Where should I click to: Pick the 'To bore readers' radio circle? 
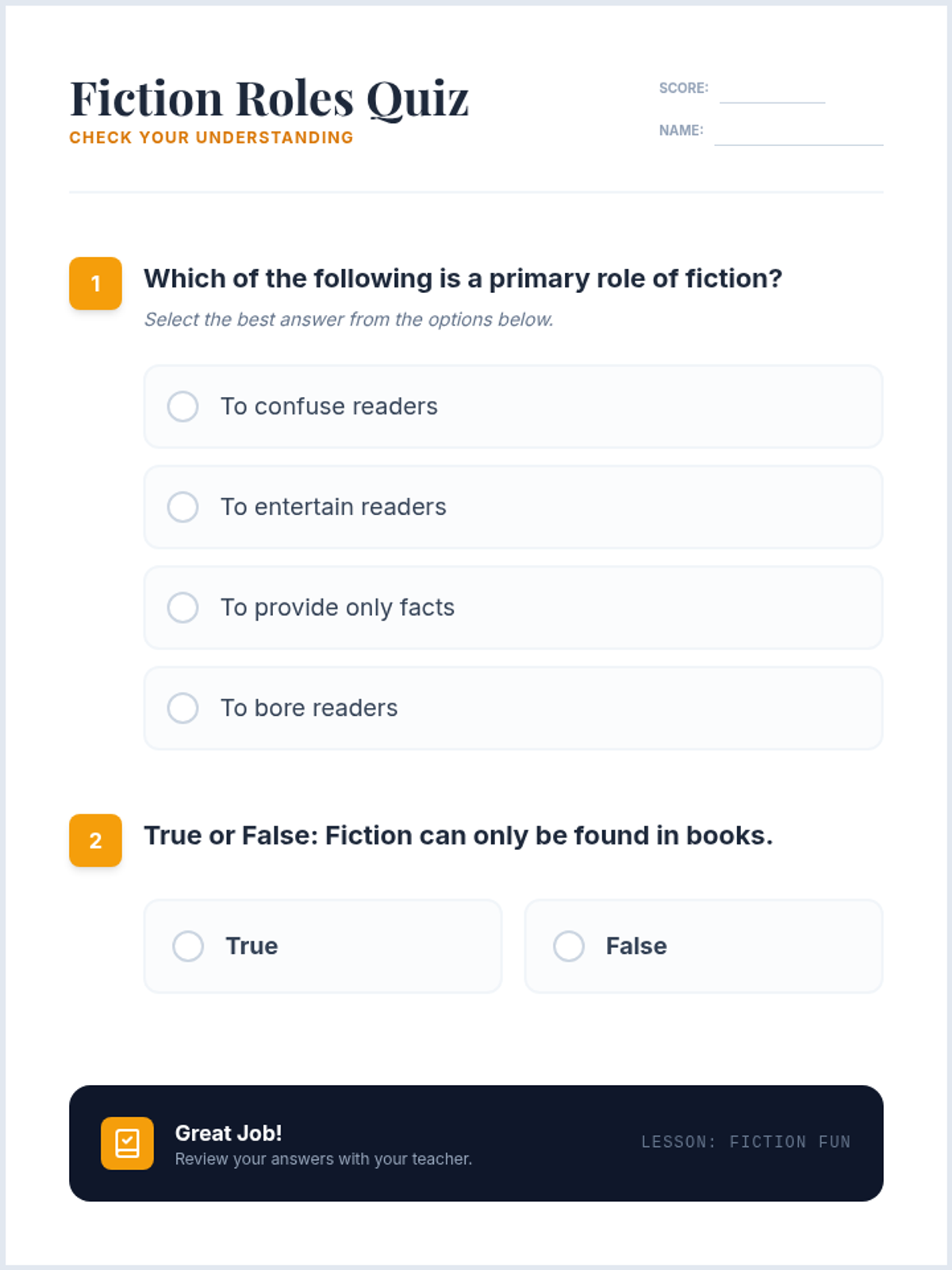[x=182, y=708]
